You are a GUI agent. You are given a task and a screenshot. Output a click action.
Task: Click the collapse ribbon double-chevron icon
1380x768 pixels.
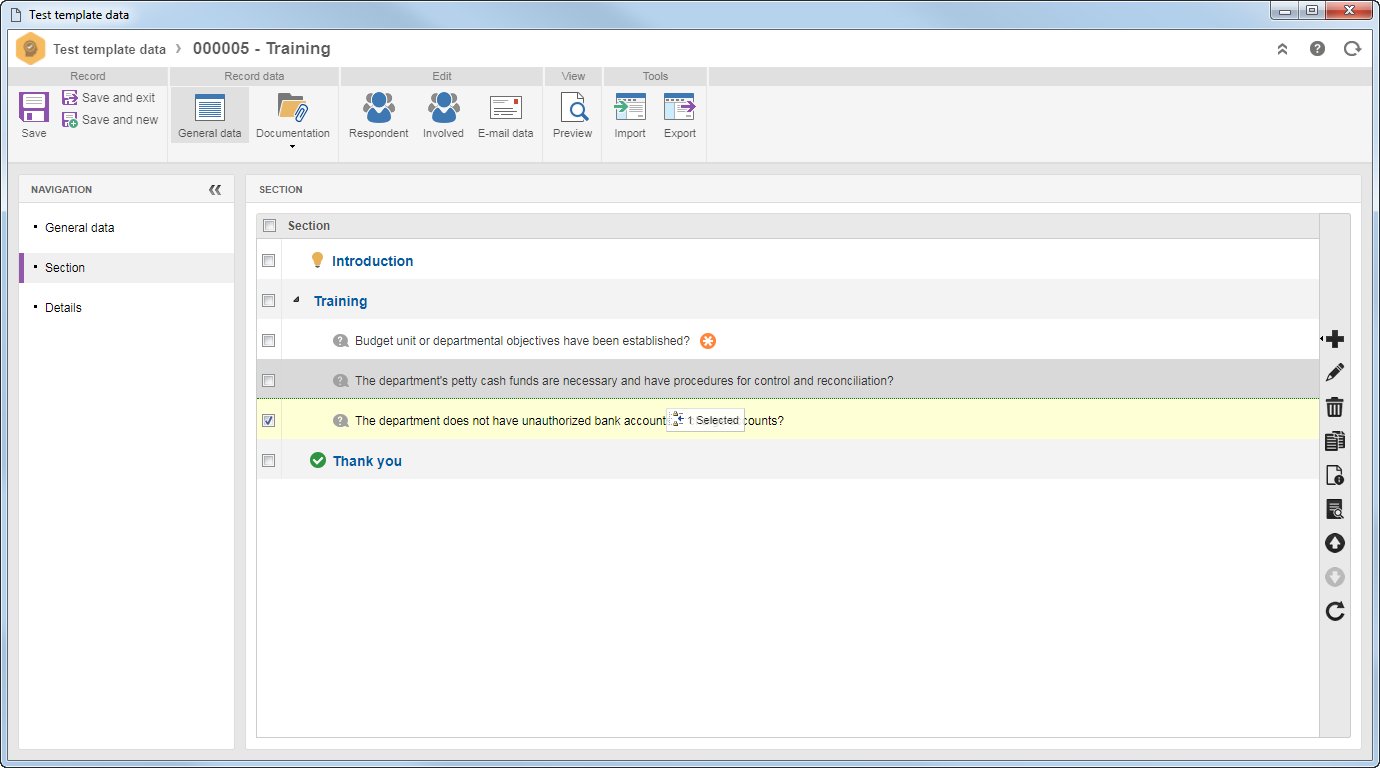tap(1282, 49)
